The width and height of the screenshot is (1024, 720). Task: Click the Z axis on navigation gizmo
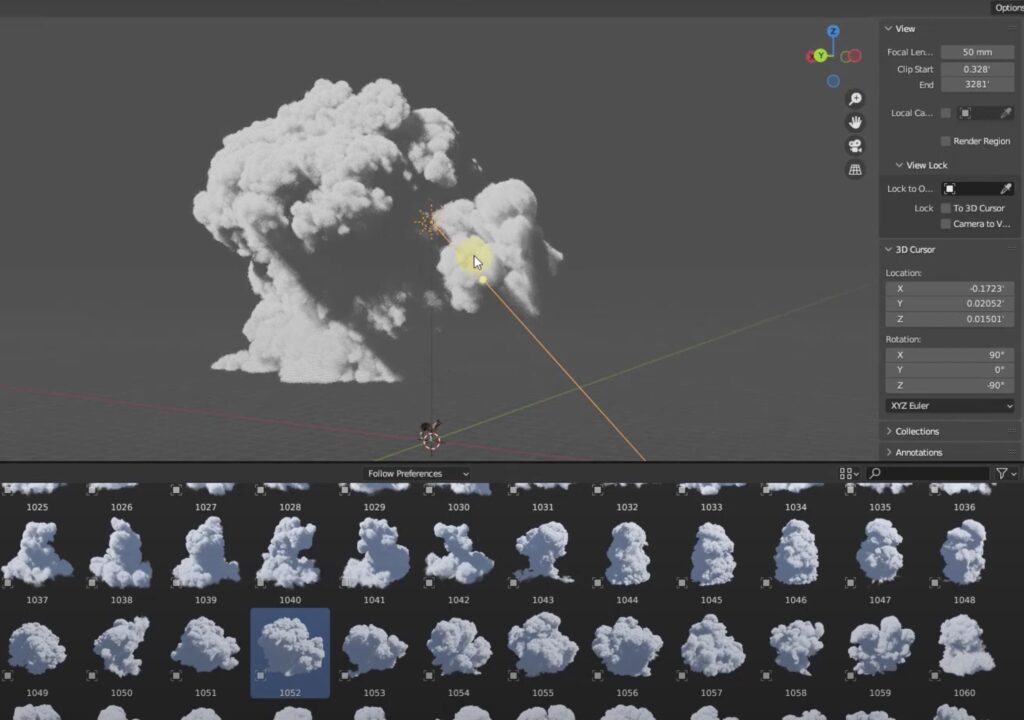click(833, 31)
